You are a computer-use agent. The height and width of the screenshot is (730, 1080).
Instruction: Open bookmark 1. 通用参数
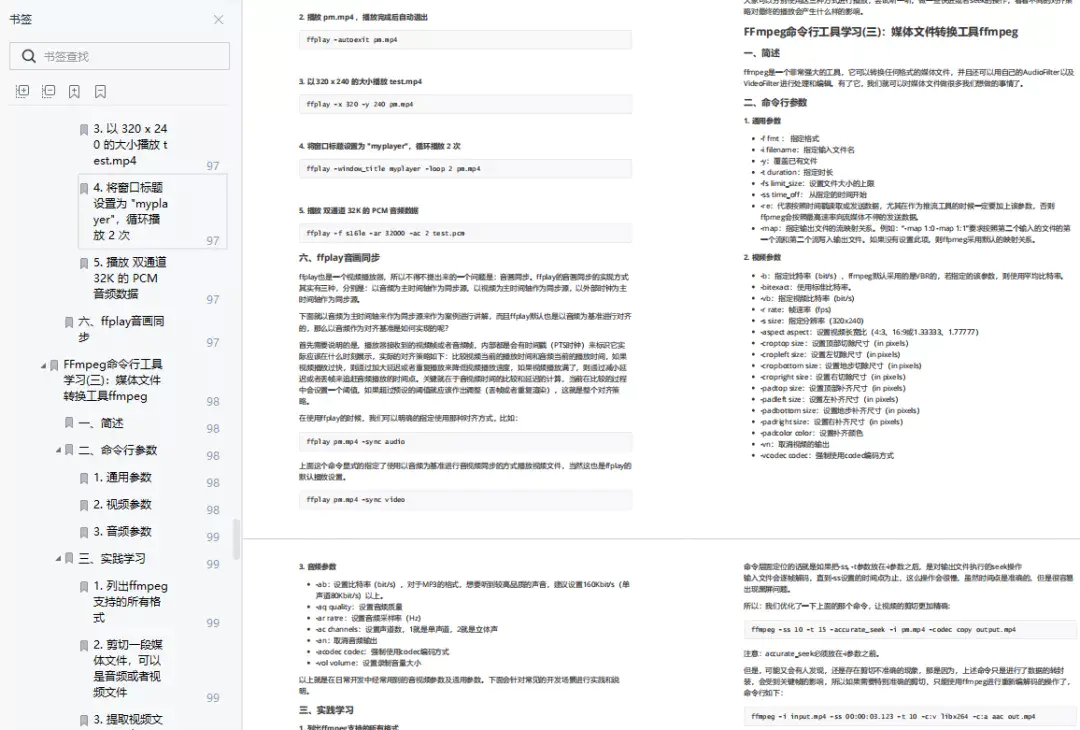coord(123,477)
